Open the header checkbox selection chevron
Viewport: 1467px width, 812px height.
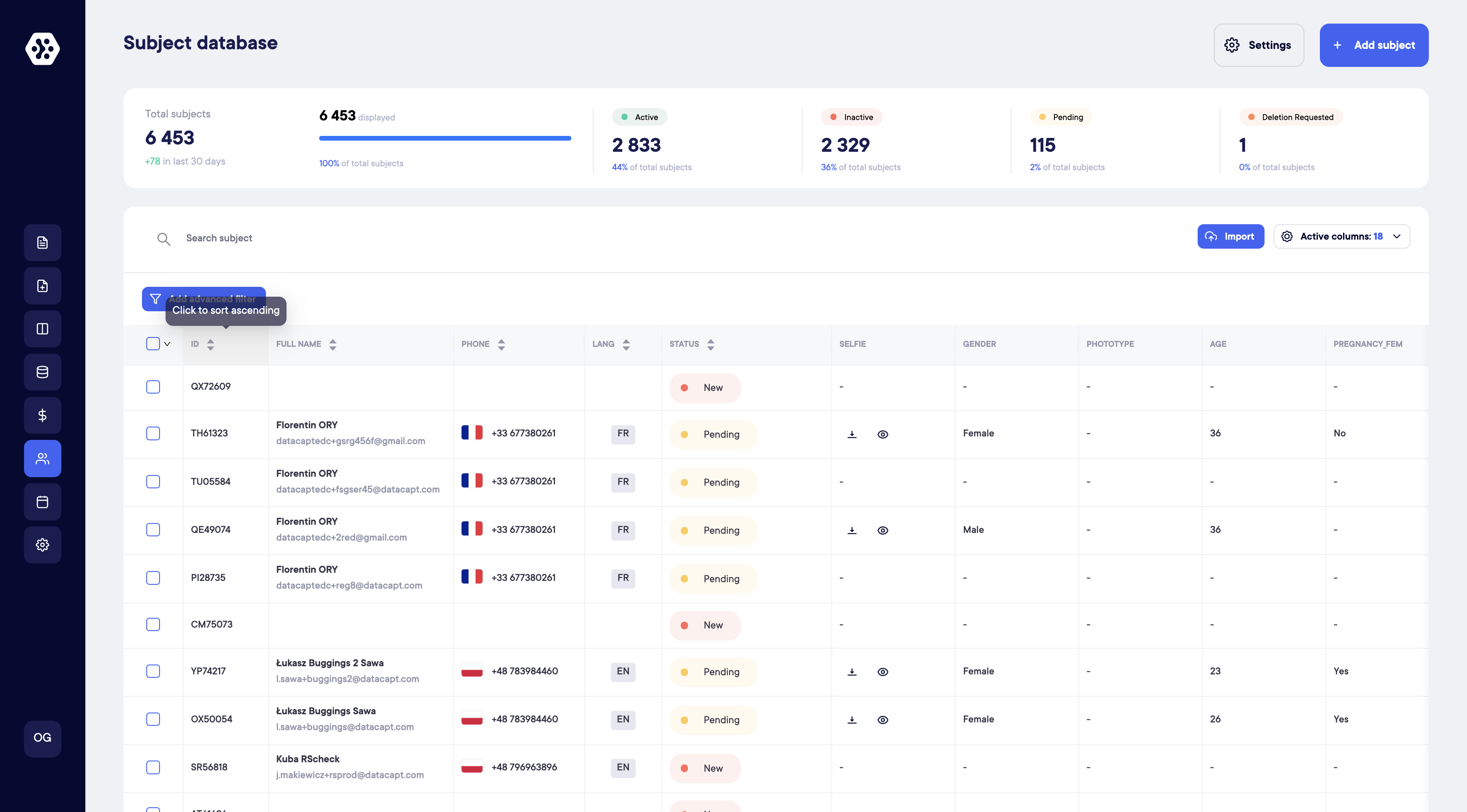(x=167, y=344)
